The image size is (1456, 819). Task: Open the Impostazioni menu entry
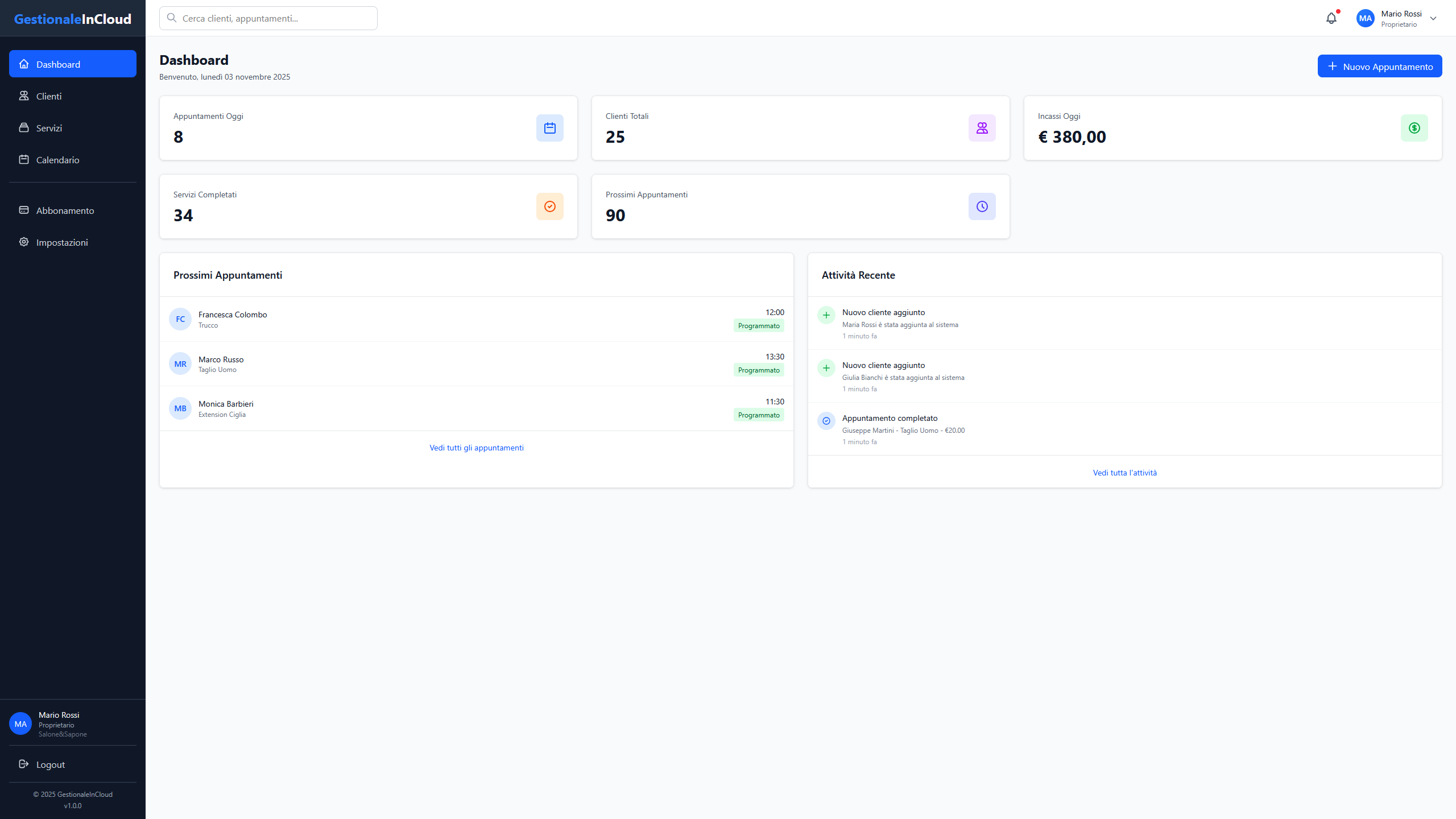pyautogui.click(x=63, y=242)
